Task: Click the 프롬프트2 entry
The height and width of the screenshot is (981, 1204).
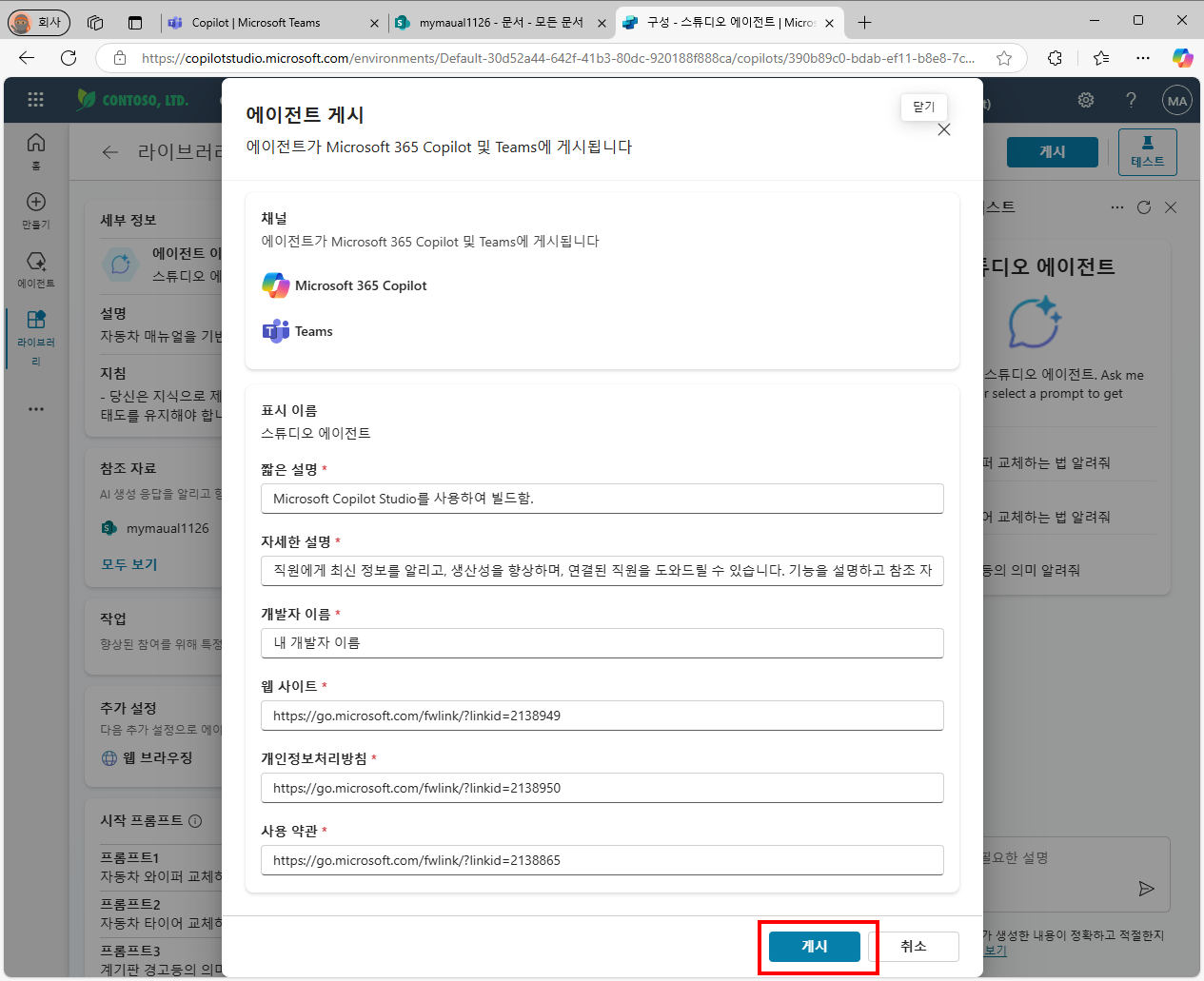Action: tap(161, 913)
